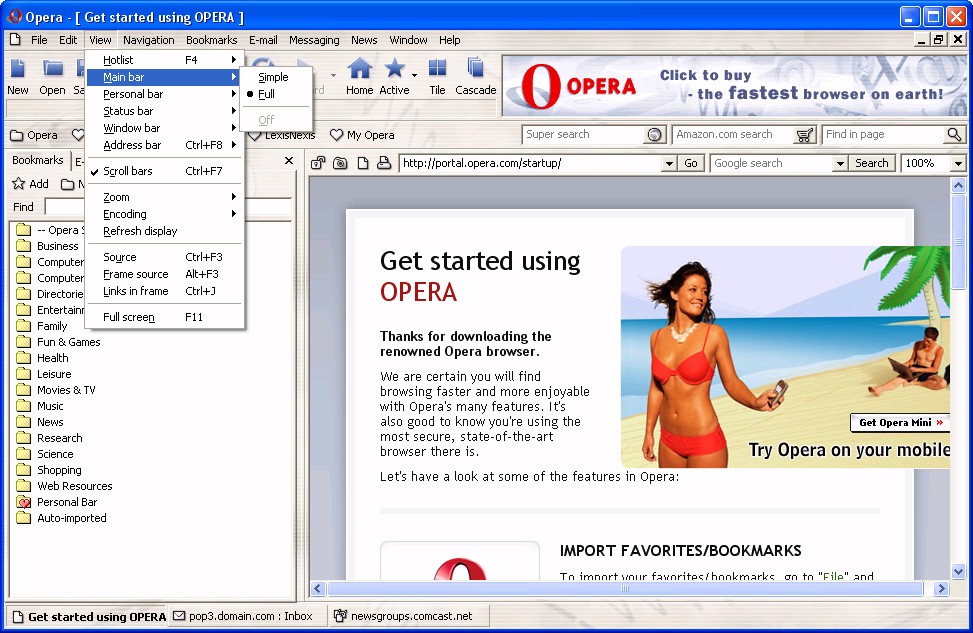
Task: Click the newsgroups.comcast.net window tab icon
Action: coord(340,616)
